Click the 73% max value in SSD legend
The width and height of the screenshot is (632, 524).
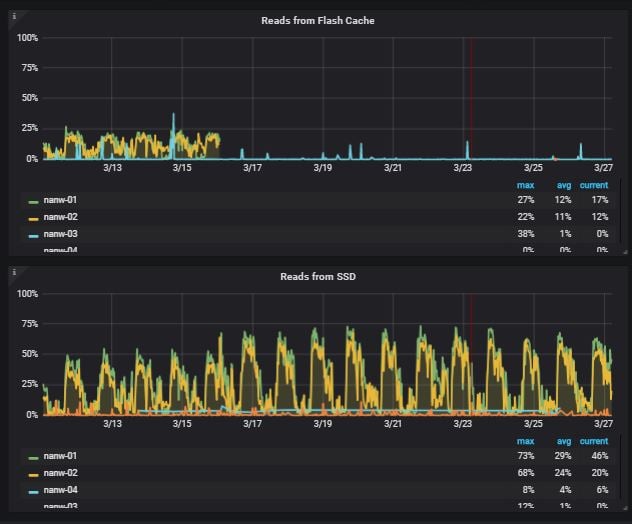526,456
